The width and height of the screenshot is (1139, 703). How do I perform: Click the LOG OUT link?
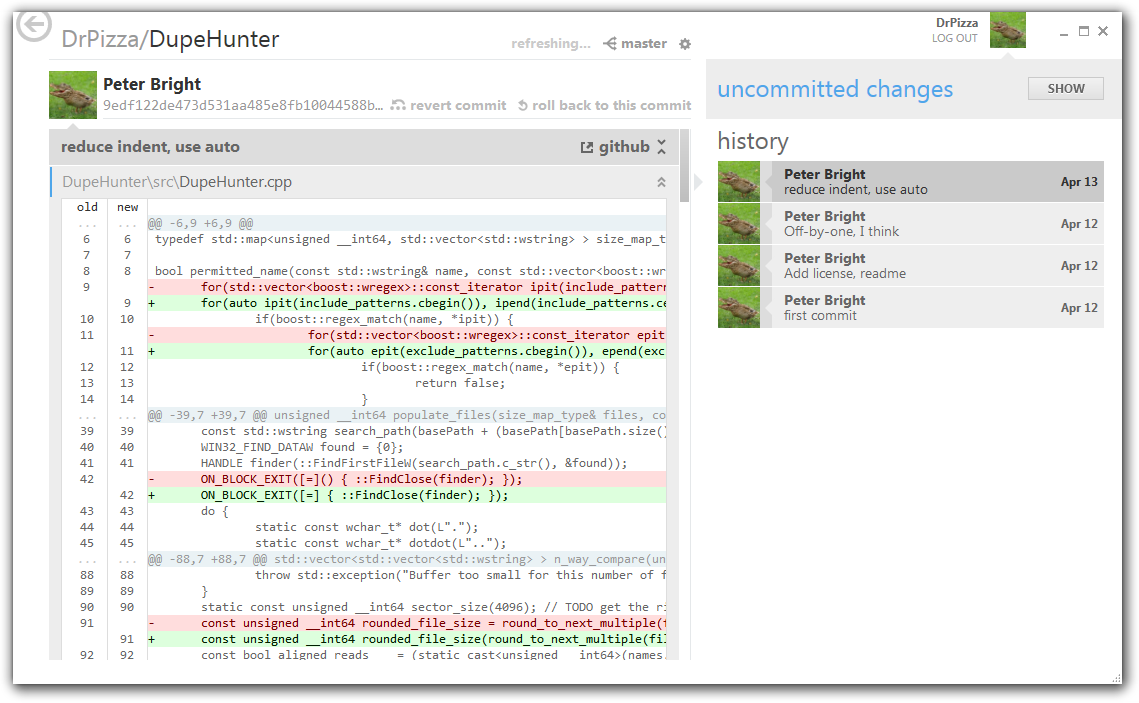tap(957, 39)
